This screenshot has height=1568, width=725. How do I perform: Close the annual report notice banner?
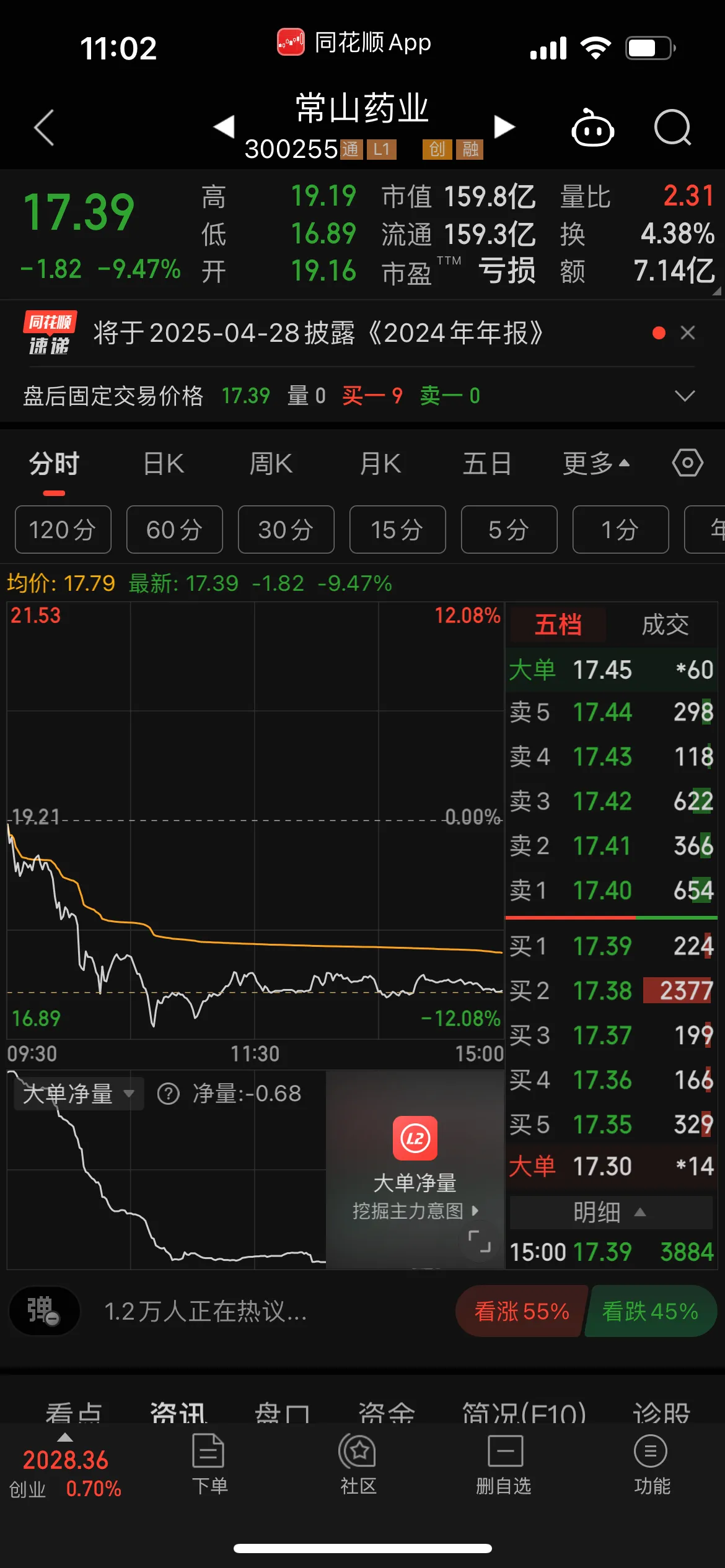[x=688, y=333]
